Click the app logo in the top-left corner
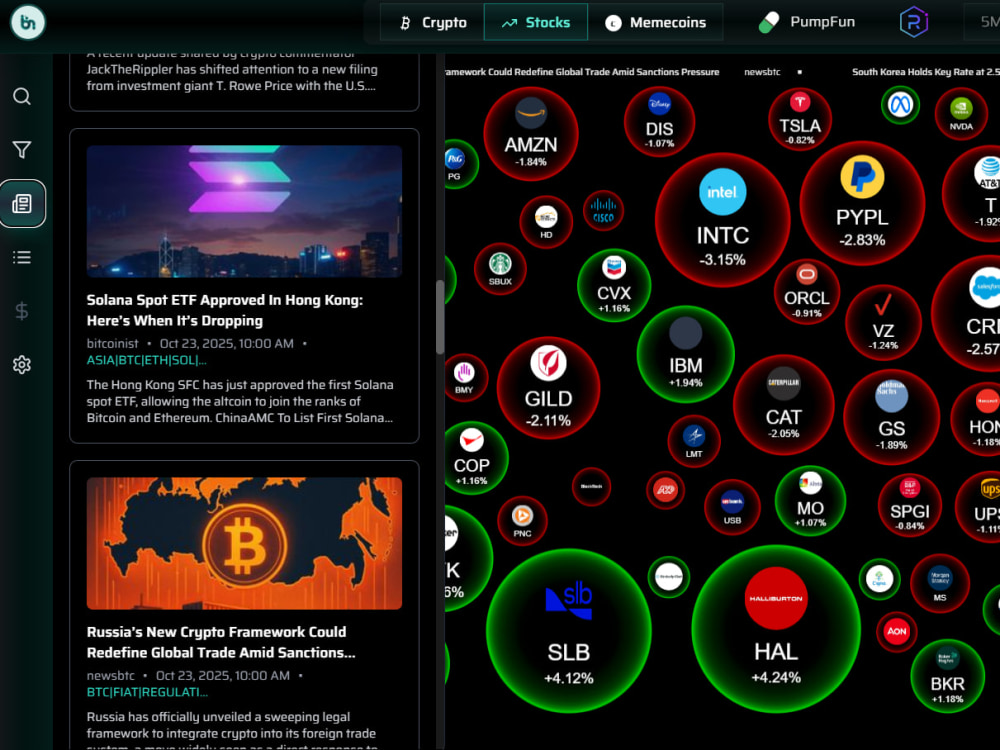The width and height of the screenshot is (1000, 750). (28, 22)
